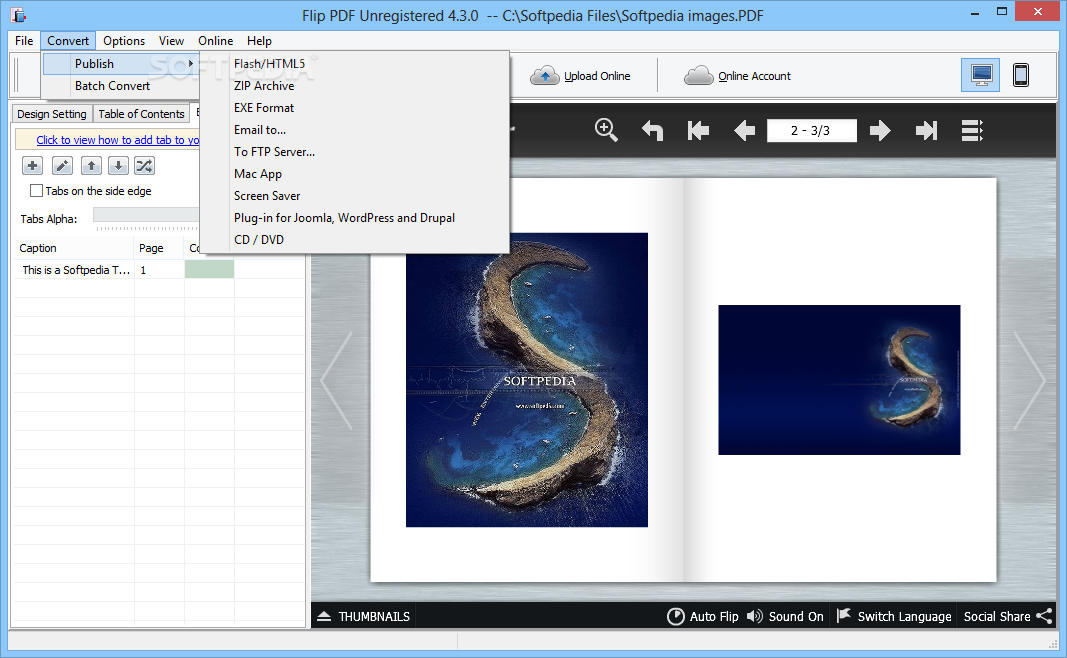1067x658 pixels.
Task: Click the right page island image
Action: (839, 380)
